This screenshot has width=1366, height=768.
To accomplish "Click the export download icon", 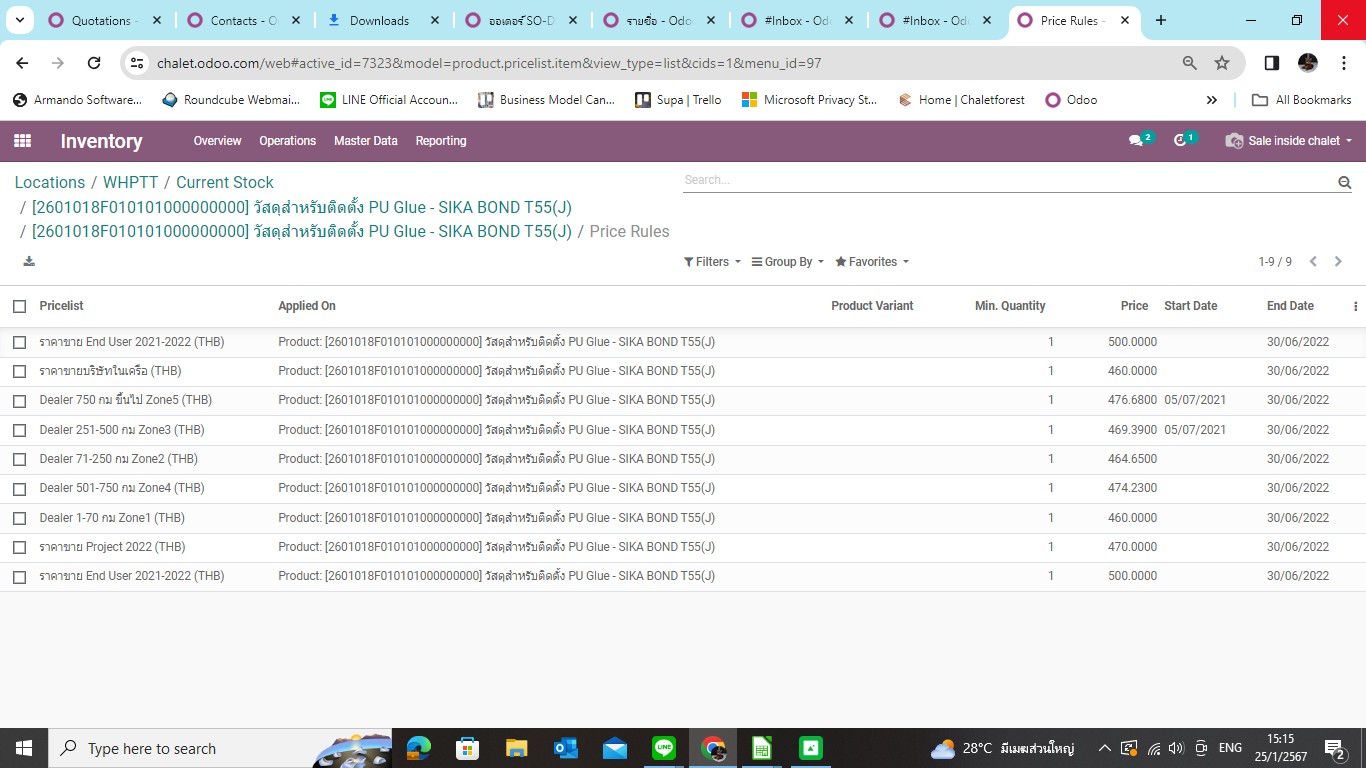I will (x=29, y=262).
